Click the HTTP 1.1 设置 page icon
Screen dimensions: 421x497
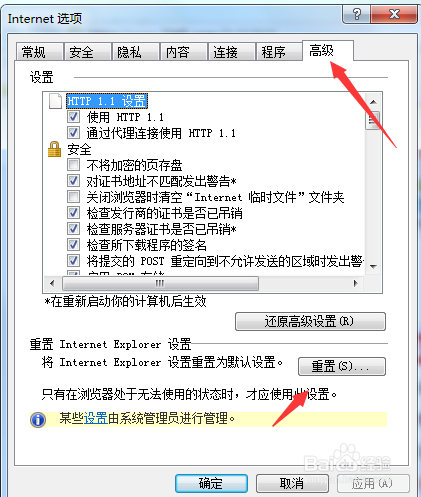click(x=55, y=101)
